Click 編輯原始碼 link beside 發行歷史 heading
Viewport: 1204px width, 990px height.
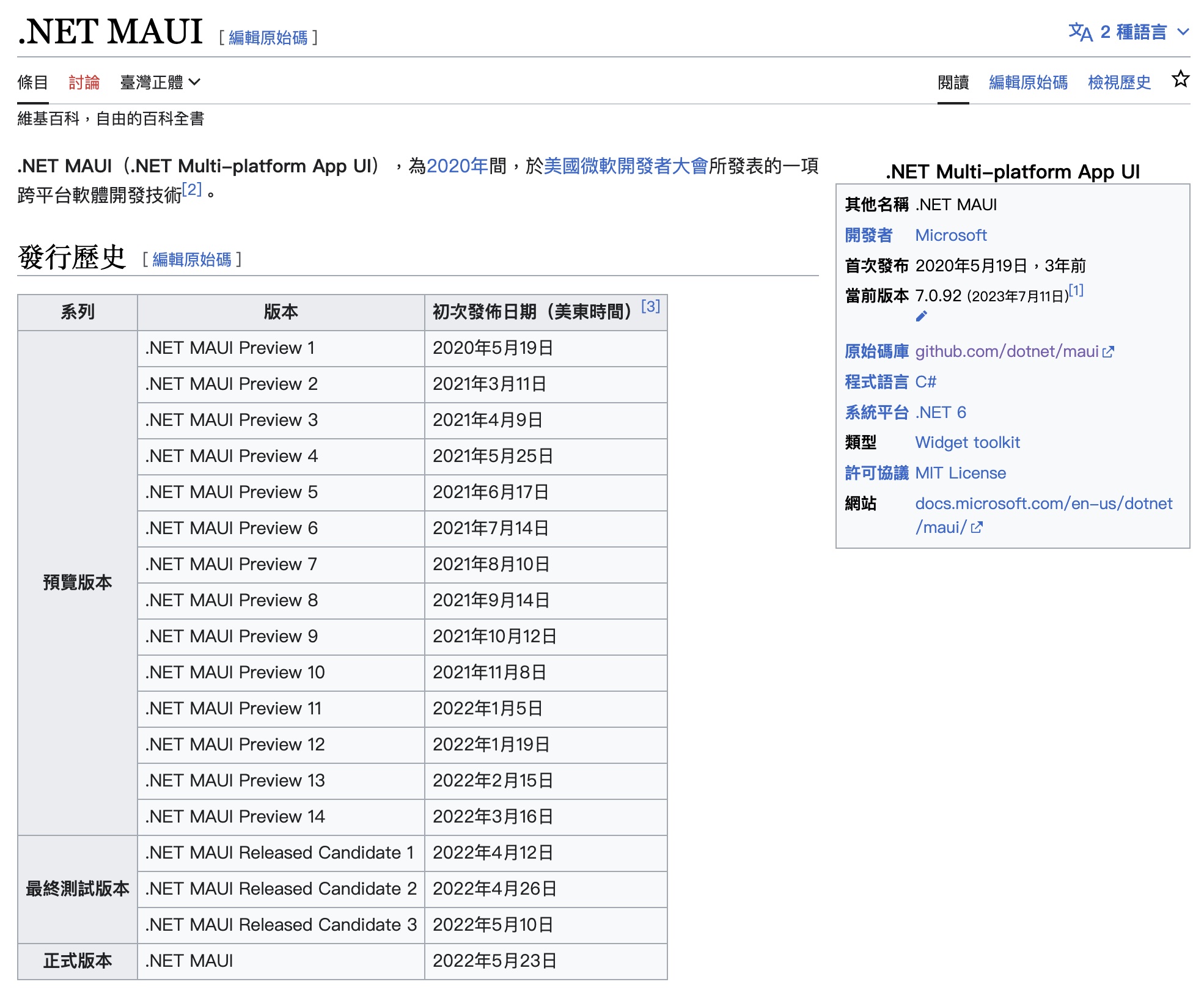click(192, 260)
